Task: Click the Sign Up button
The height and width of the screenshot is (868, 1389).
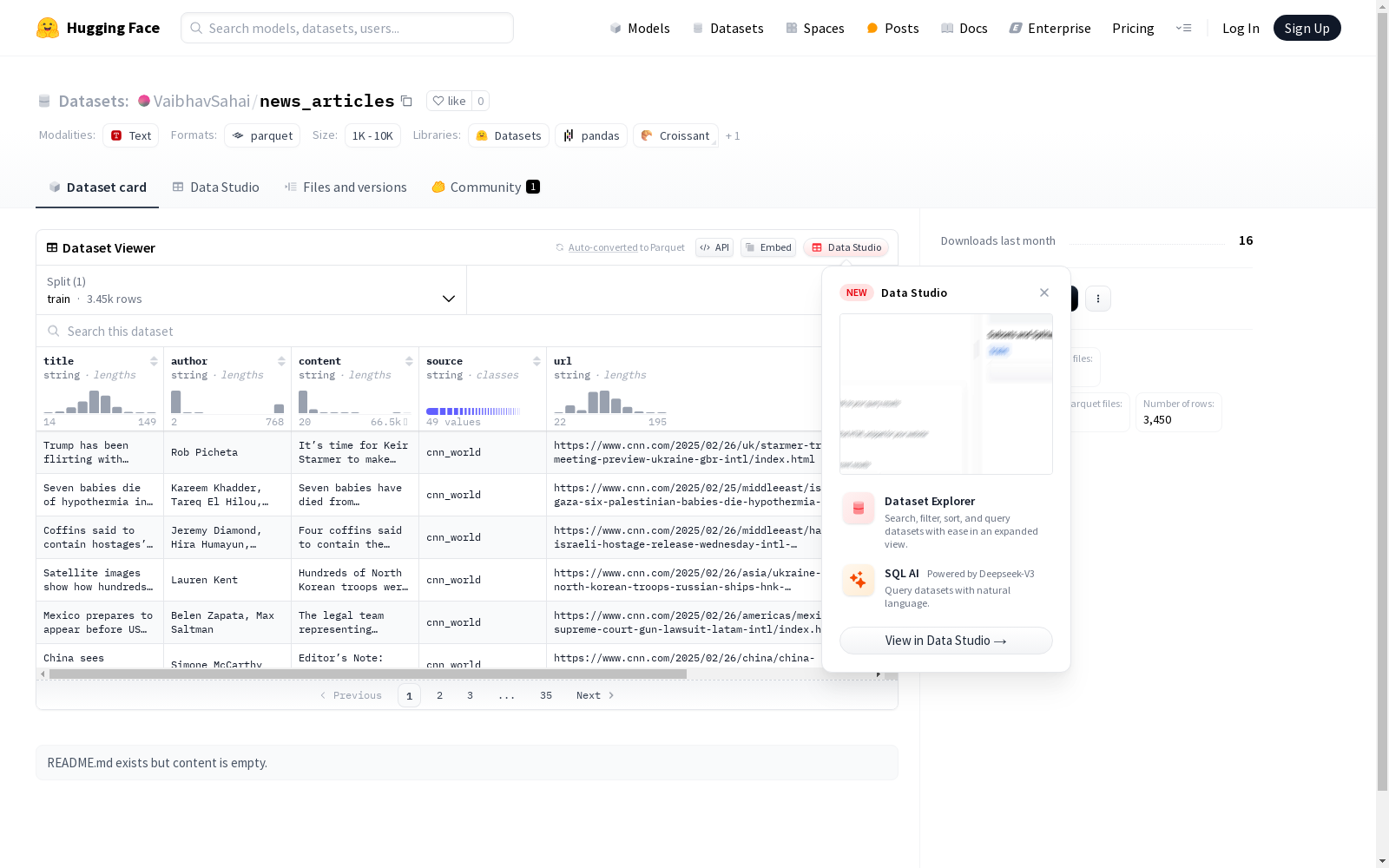Action: pyautogui.click(x=1307, y=29)
